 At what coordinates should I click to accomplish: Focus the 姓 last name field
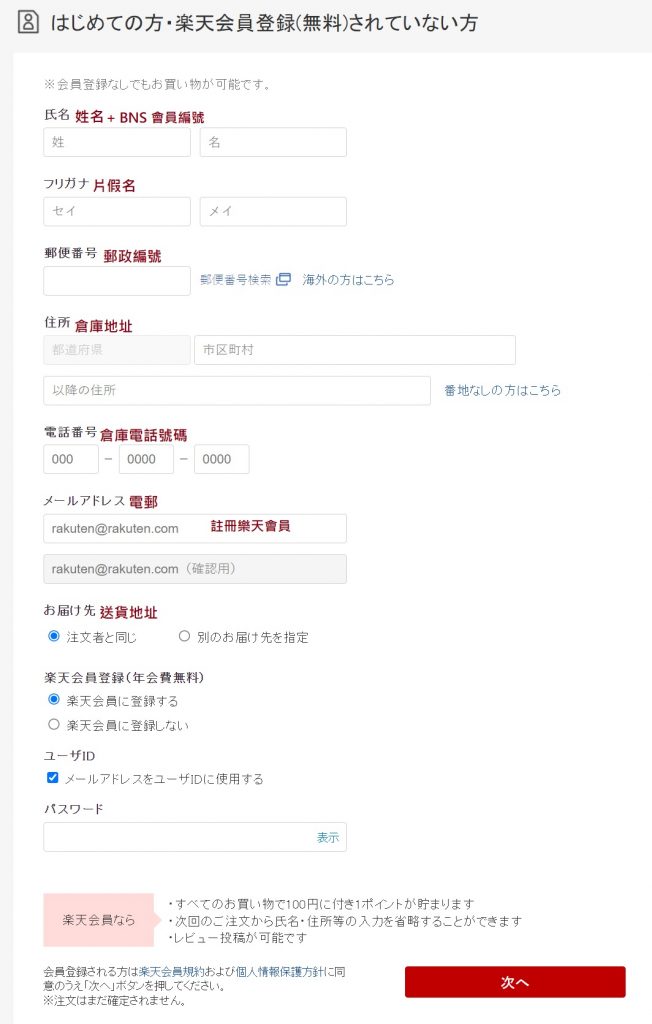pos(116,142)
